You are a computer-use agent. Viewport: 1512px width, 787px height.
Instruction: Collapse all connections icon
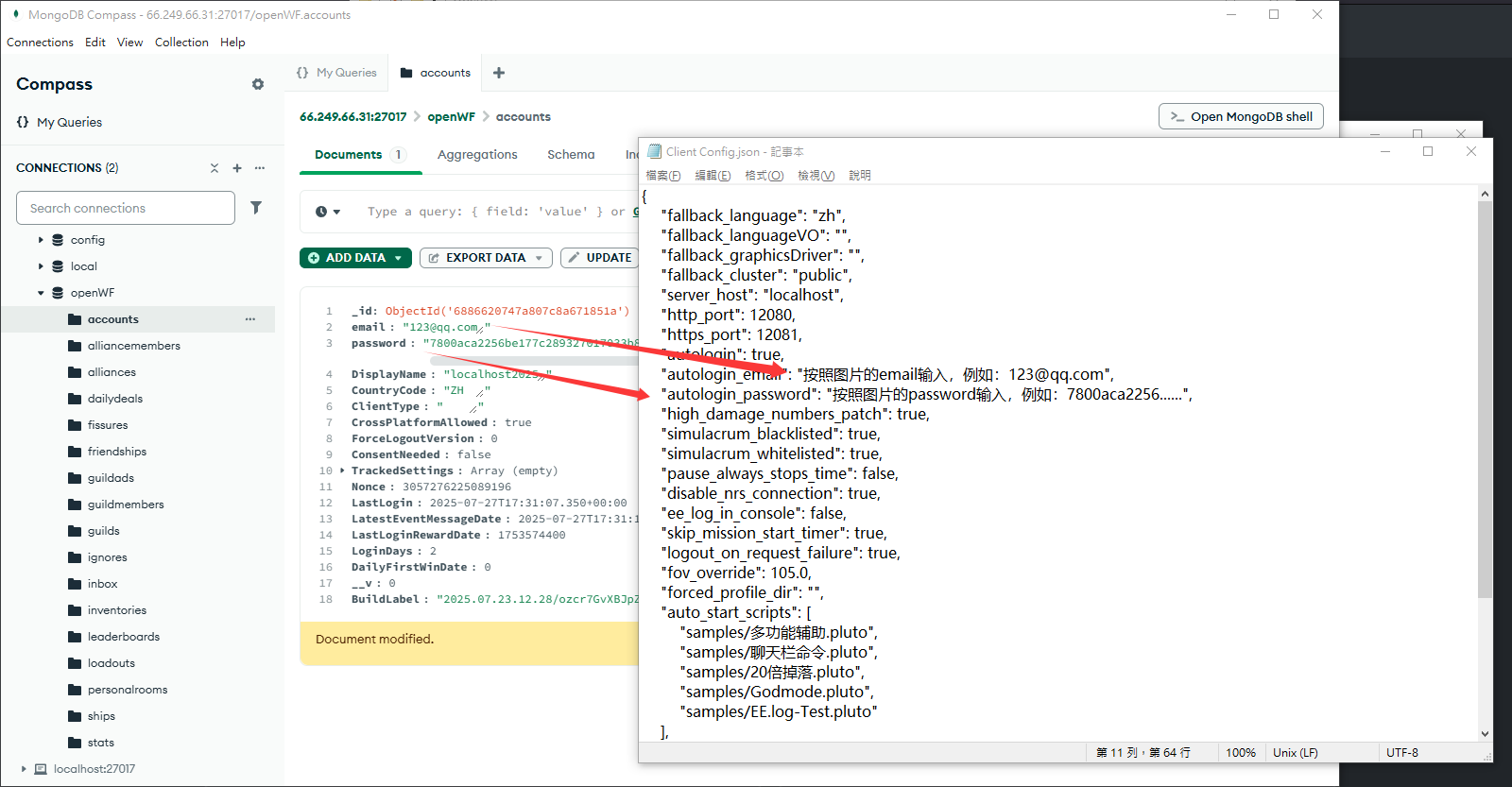point(215,168)
